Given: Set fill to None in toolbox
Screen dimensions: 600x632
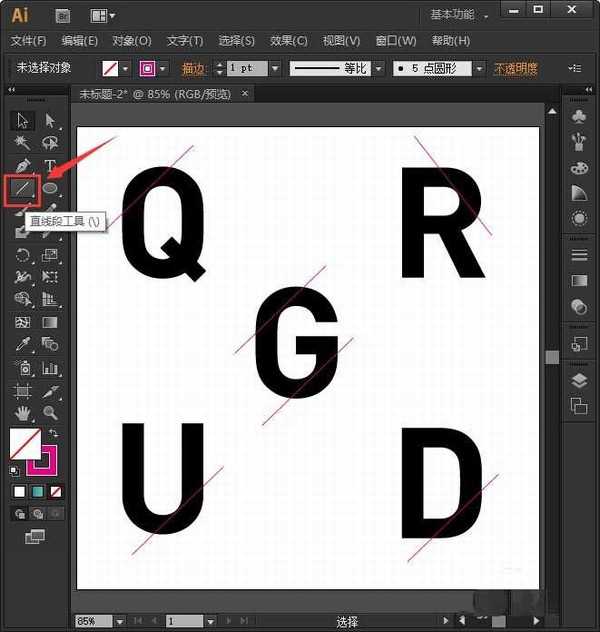Looking at the screenshot, I should [x=56, y=492].
